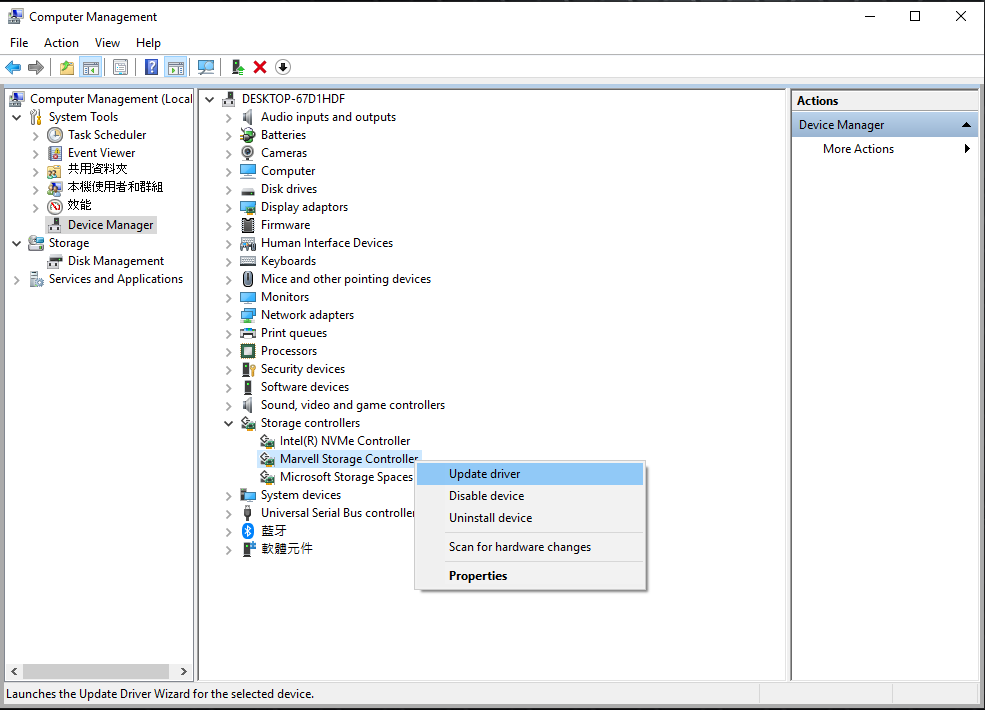The width and height of the screenshot is (985, 710).
Task: Click the red X Uninstall device icon
Action: (260, 67)
